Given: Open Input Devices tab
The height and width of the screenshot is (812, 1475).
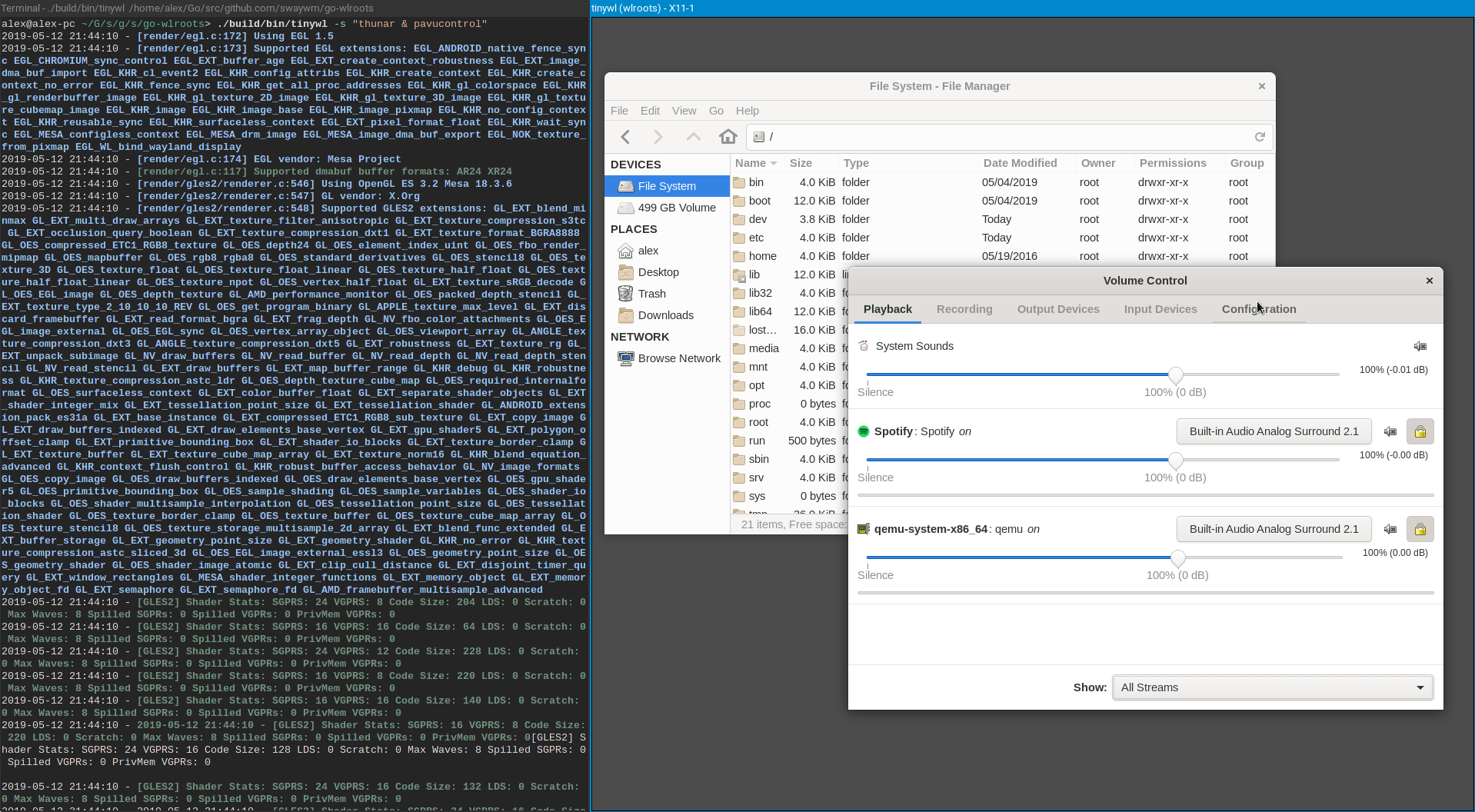Looking at the screenshot, I should (1160, 309).
